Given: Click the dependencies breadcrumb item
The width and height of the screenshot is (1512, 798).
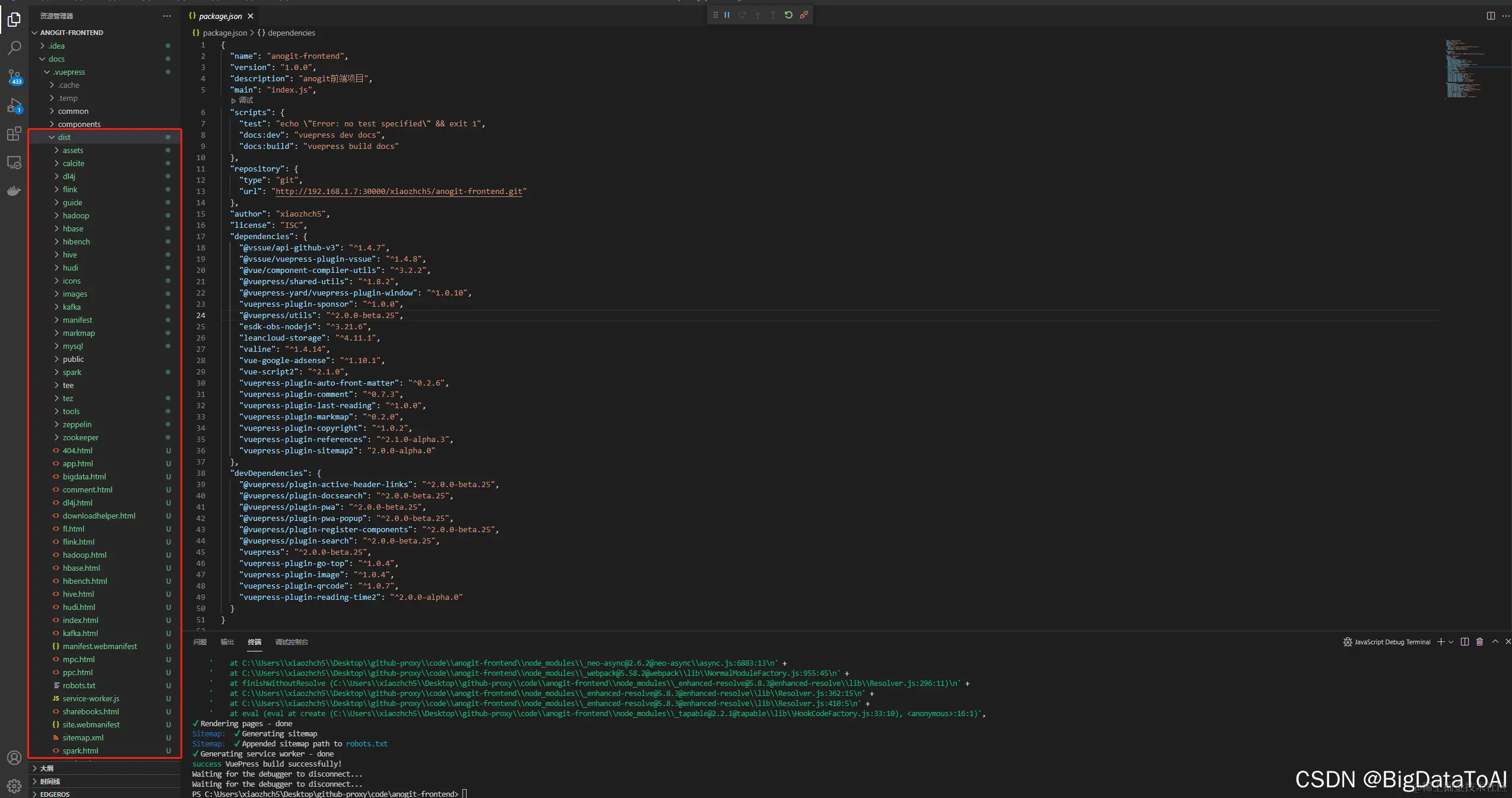Looking at the screenshot, I should (x=291, y=33).
